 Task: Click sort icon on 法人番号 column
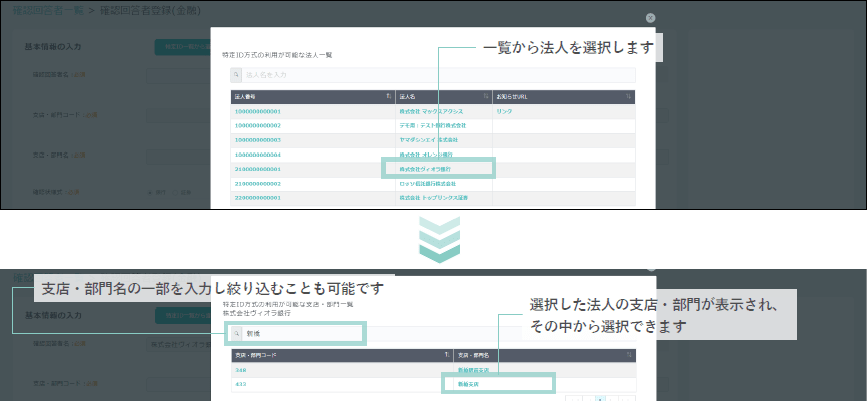(388, 97)
